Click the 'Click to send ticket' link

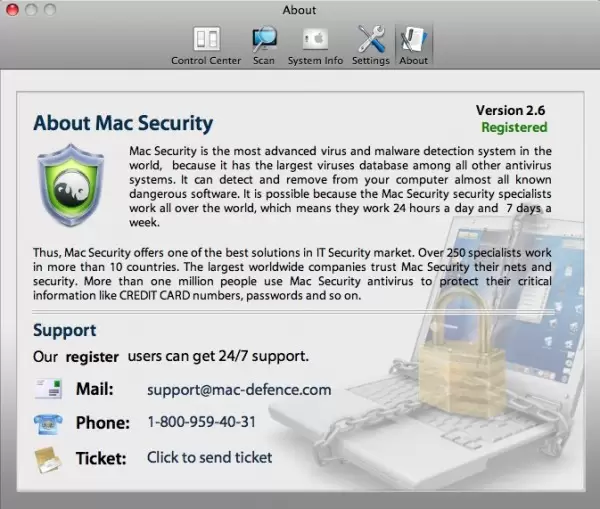tap(209, 458)
